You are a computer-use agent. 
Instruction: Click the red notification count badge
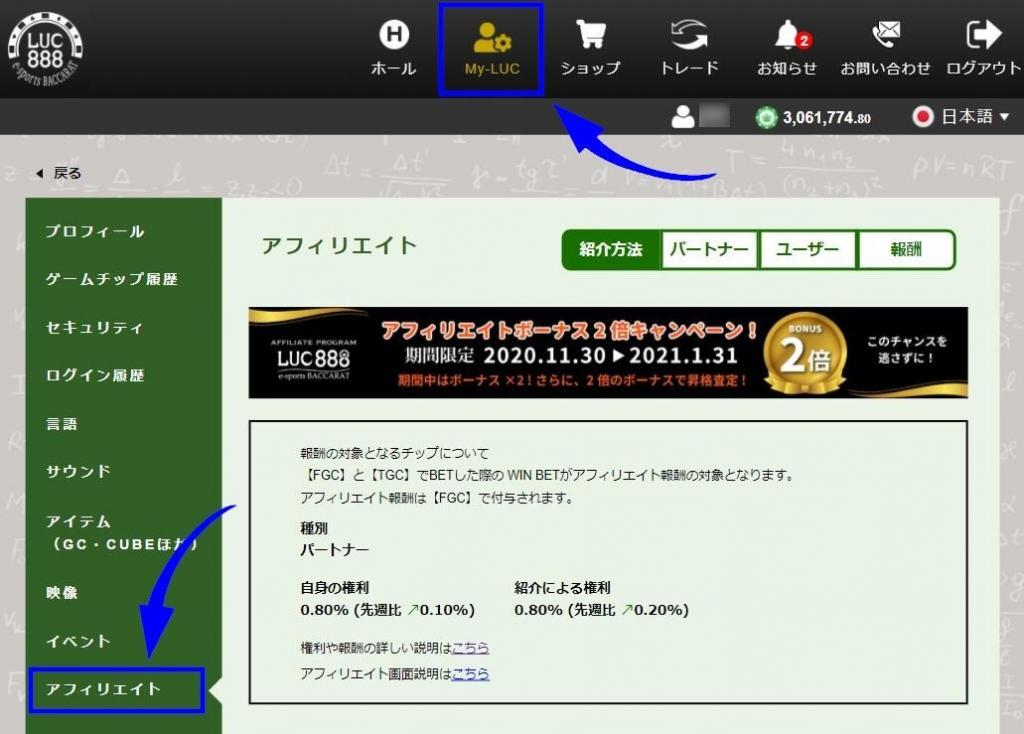click(804, 40)
